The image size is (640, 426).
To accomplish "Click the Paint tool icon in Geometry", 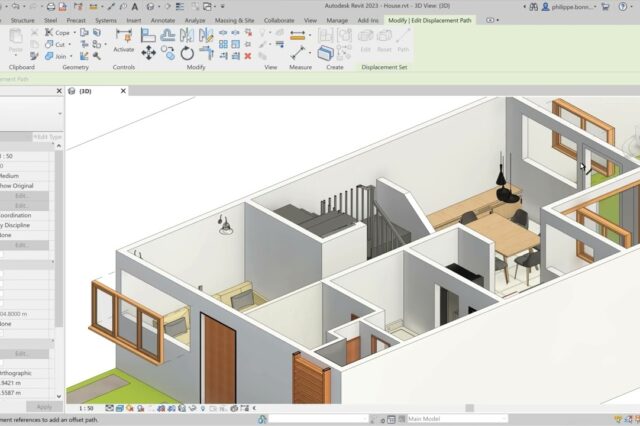I will pos(84,56).
